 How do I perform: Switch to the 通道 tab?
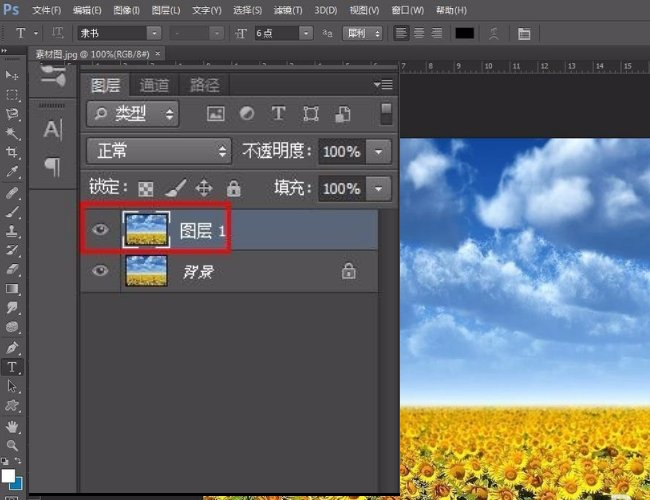pos(155,85)
